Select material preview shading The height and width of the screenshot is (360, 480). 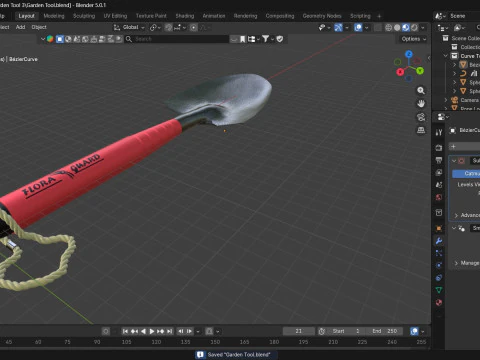coord(406,27)
